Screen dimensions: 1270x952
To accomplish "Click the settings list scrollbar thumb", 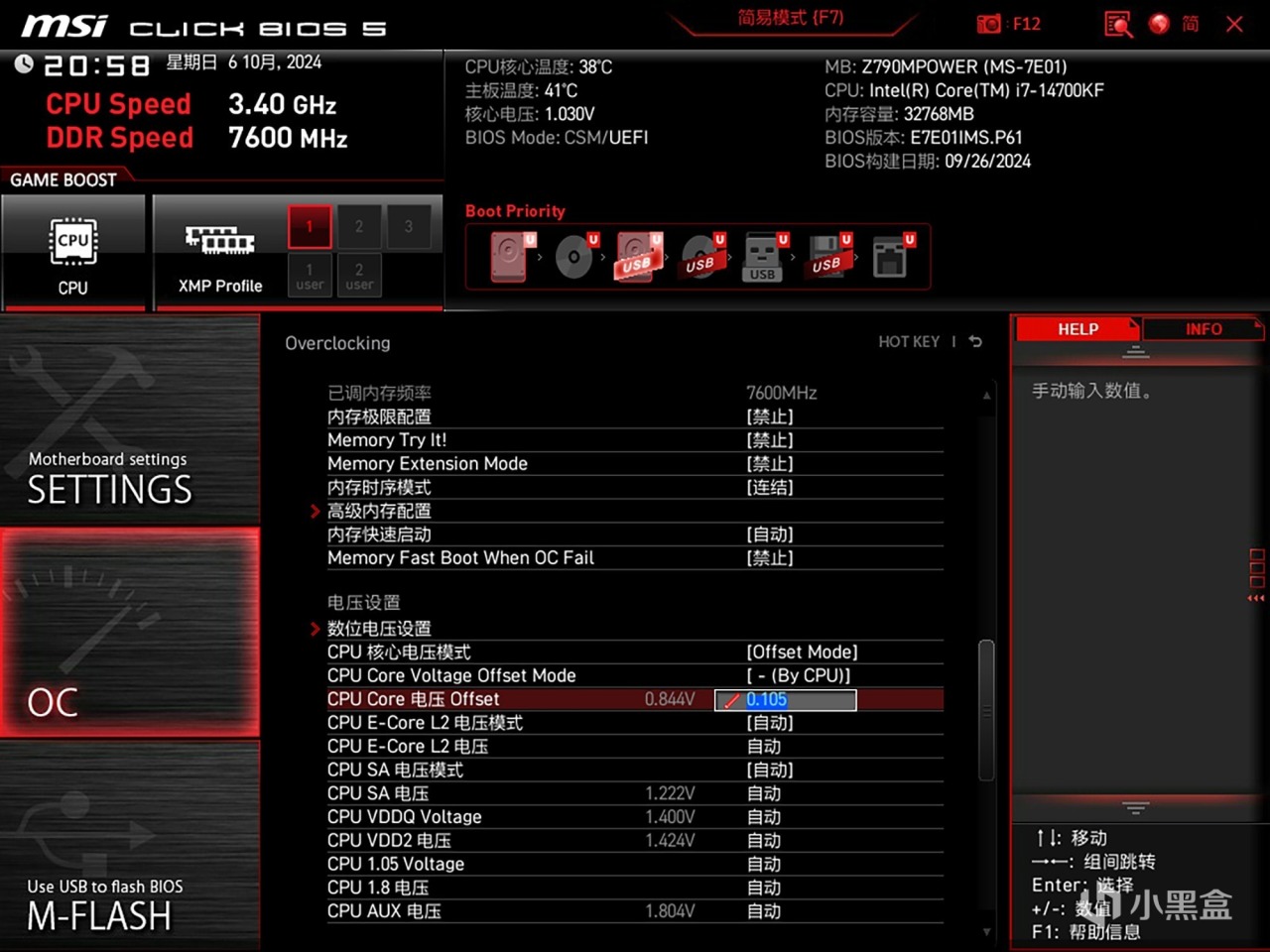I will pos(986,710).
